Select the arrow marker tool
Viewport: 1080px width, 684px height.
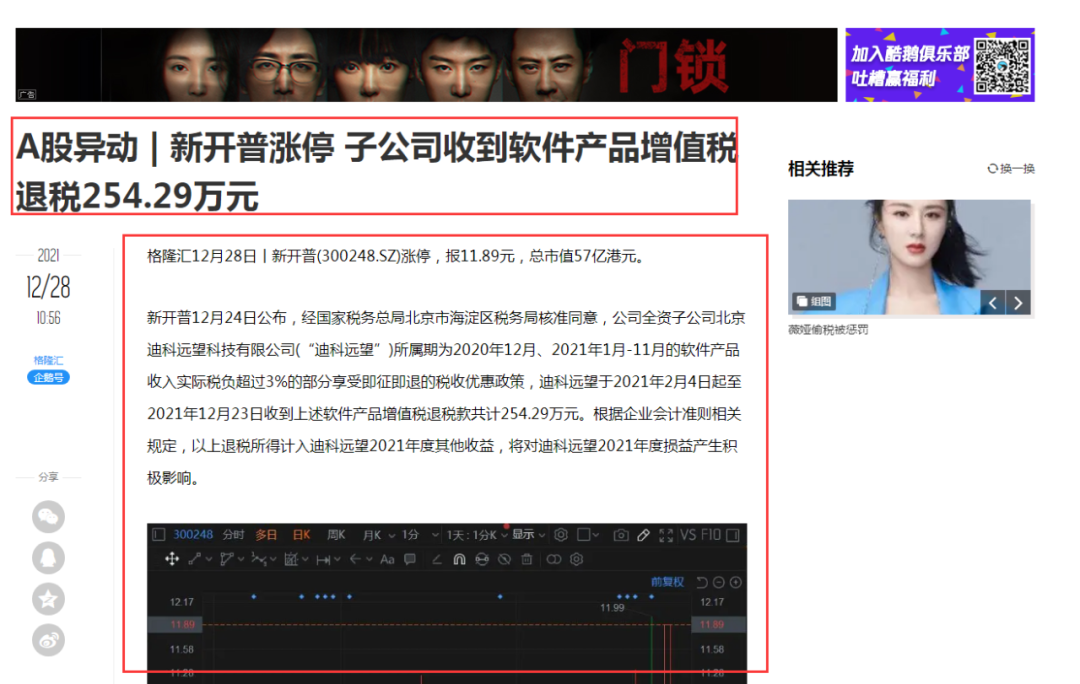355,559
